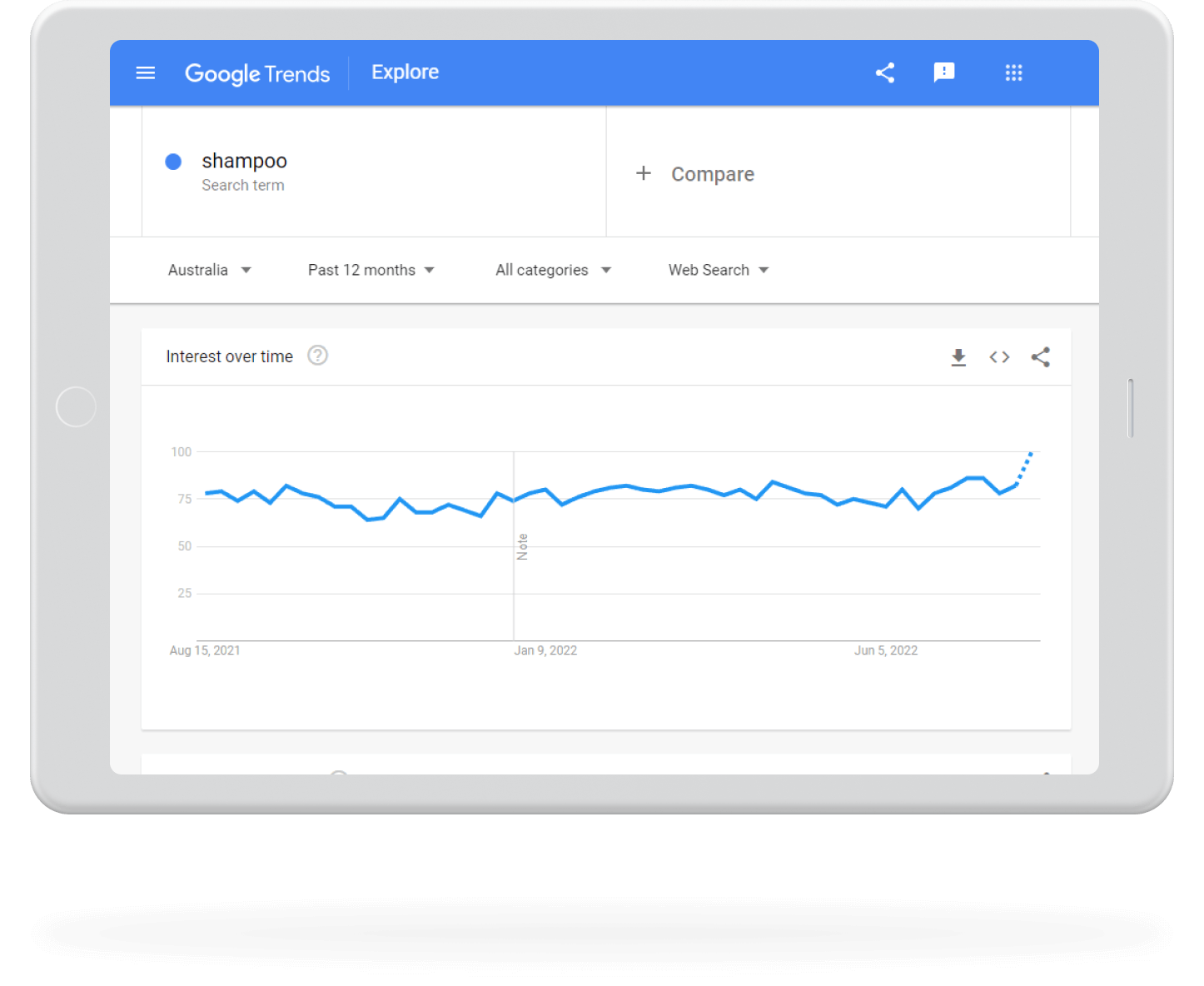Open the Web Search type dropdown
1204x986 pixels.
tap(718, 270)
